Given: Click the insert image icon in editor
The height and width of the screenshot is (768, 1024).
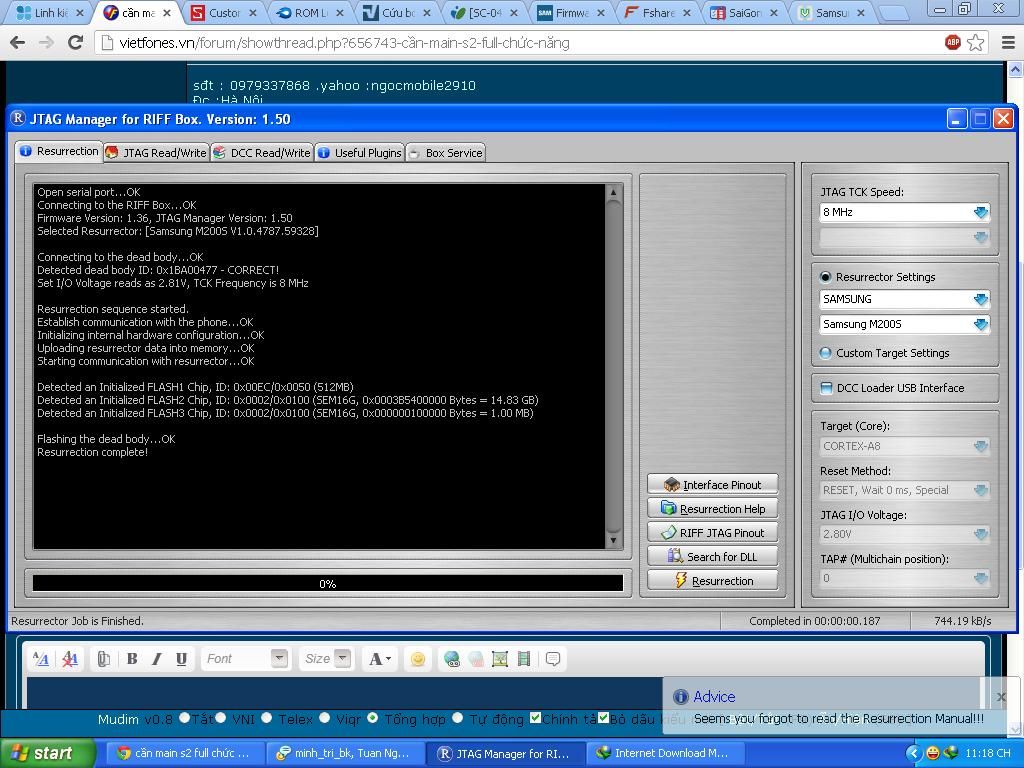Looking at the screenshot, I should tap(500, 659).
